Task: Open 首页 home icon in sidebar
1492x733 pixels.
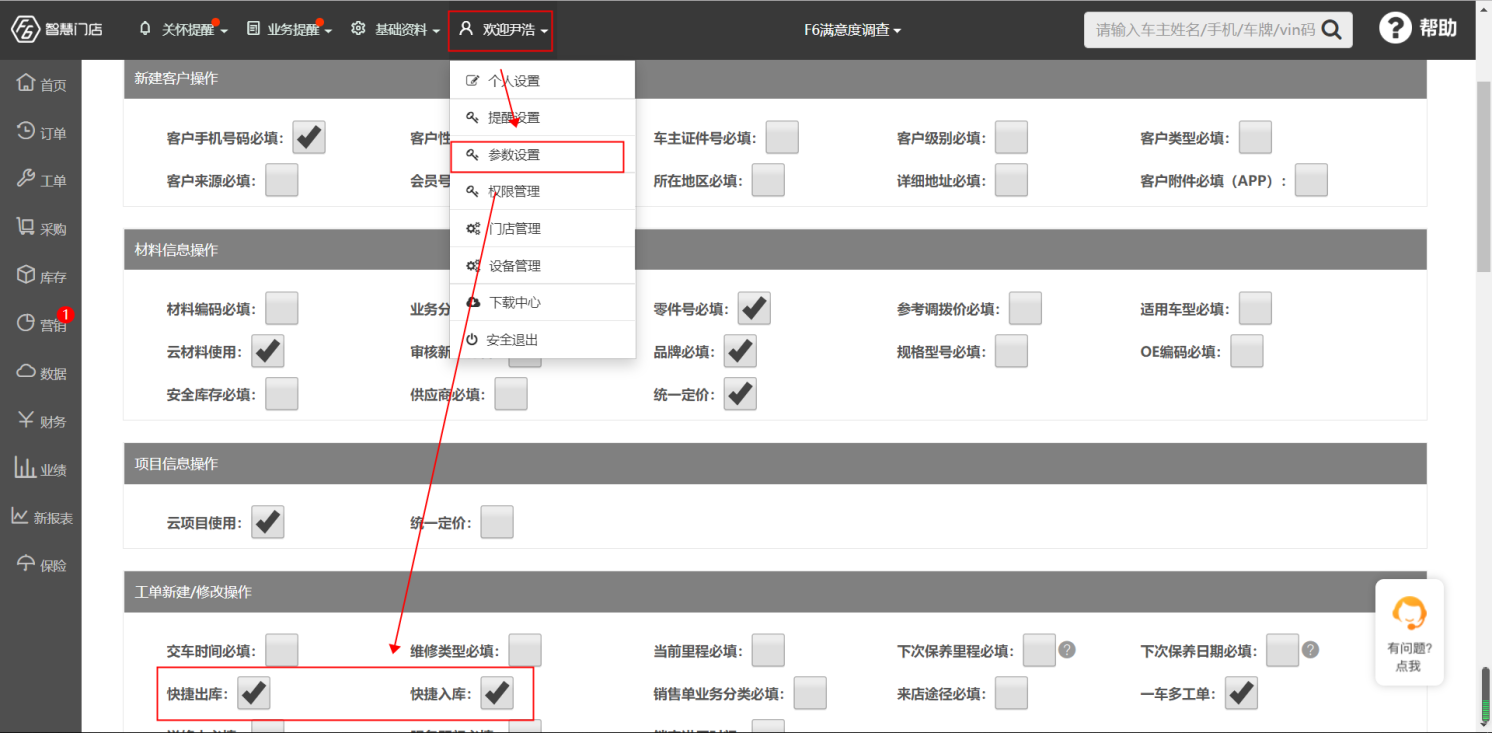Action: (27, 82)
